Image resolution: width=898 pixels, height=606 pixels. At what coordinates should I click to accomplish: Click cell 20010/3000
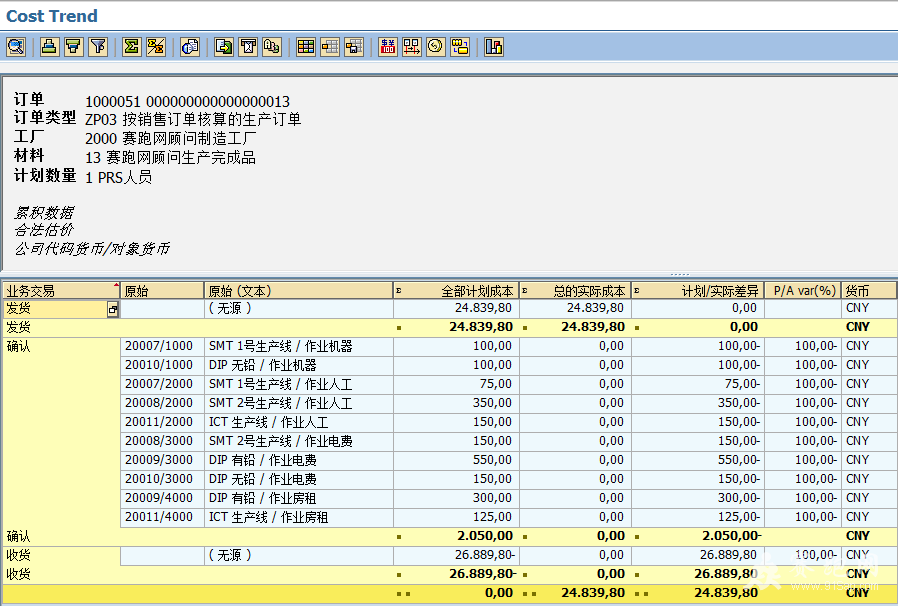(162, 478)
